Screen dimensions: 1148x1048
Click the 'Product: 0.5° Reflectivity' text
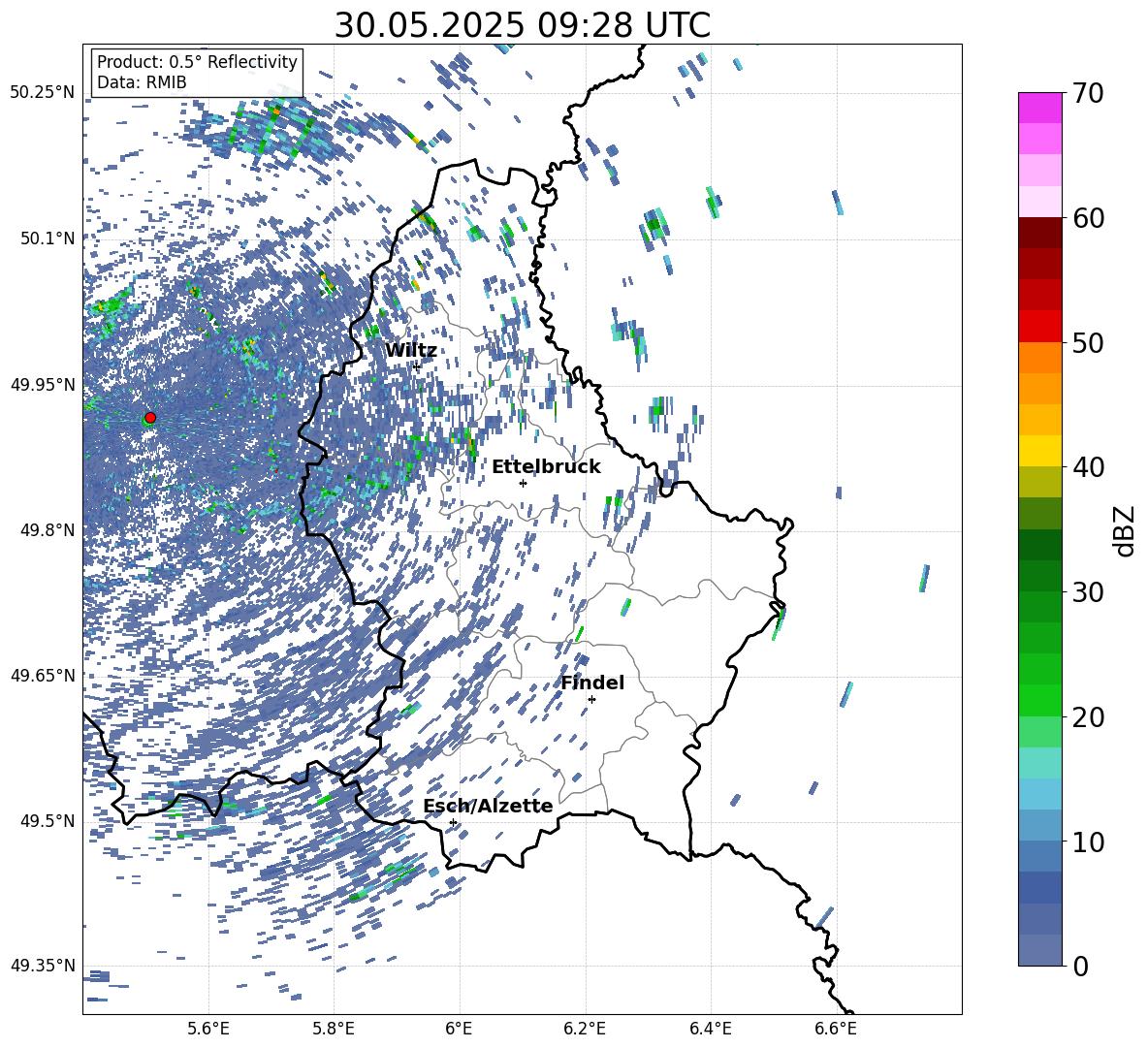click(x=197, y=62)
